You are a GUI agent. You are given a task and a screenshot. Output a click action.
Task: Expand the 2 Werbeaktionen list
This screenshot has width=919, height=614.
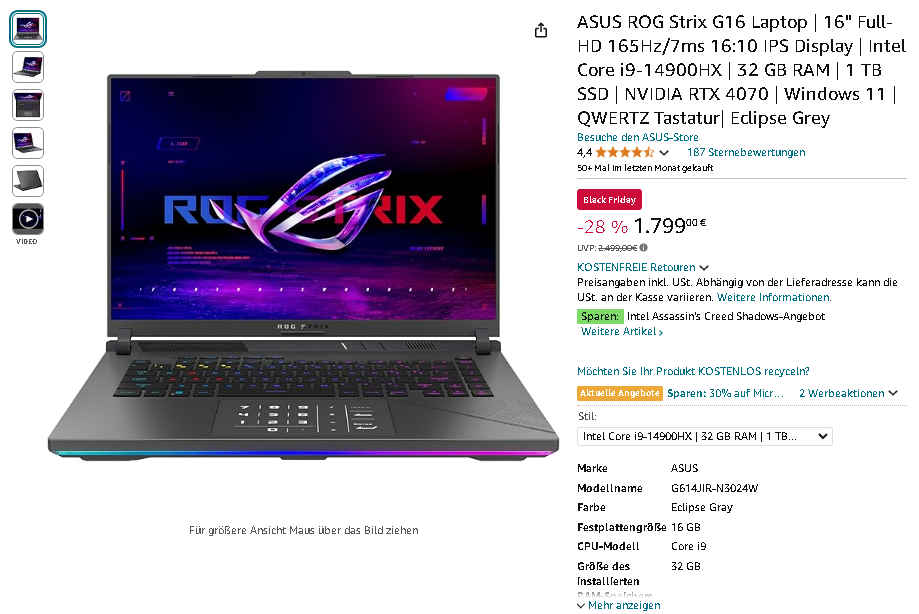click(847, 393)
